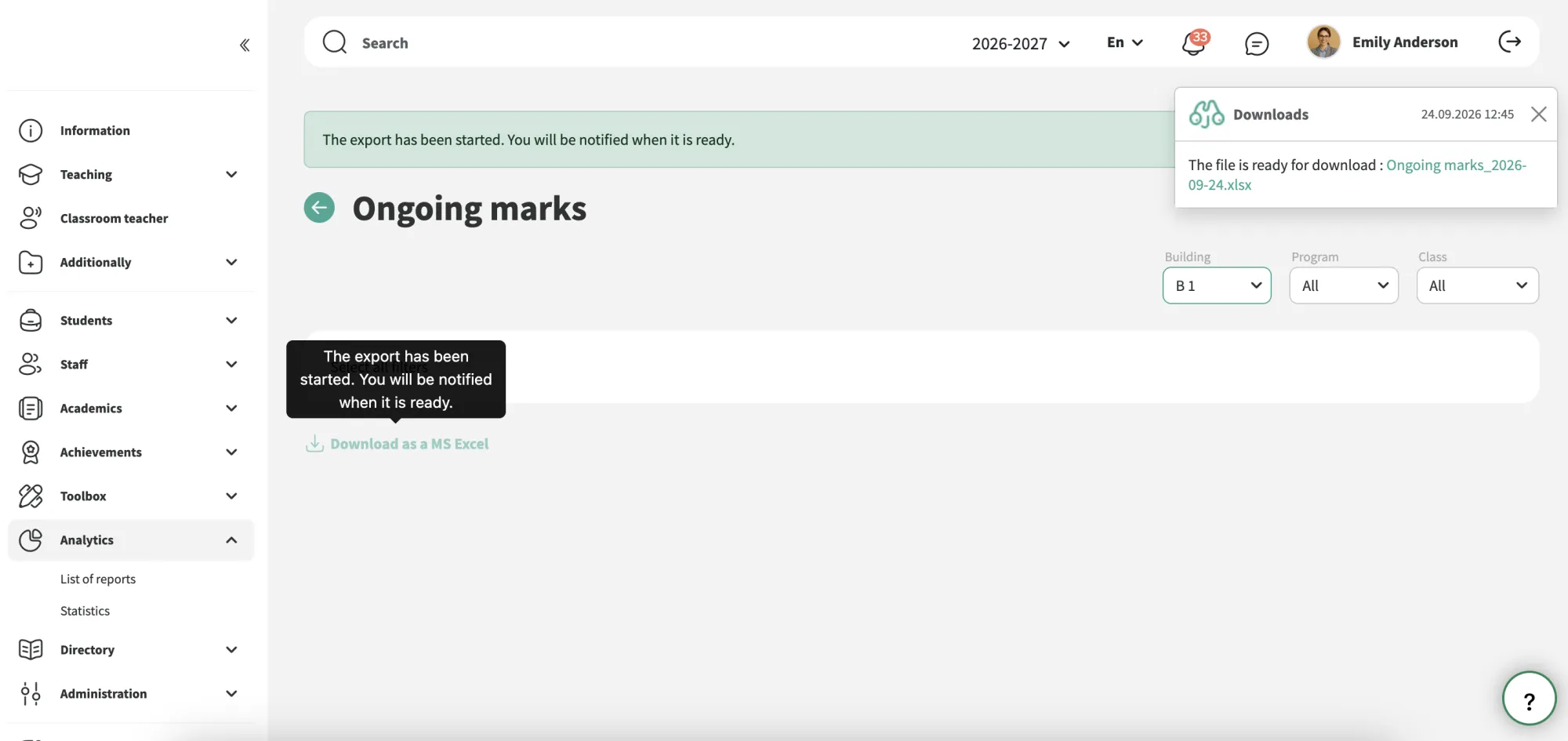
Task: Click the Students backpack icon
Action: pyautogui.click(x=31, y=320)
